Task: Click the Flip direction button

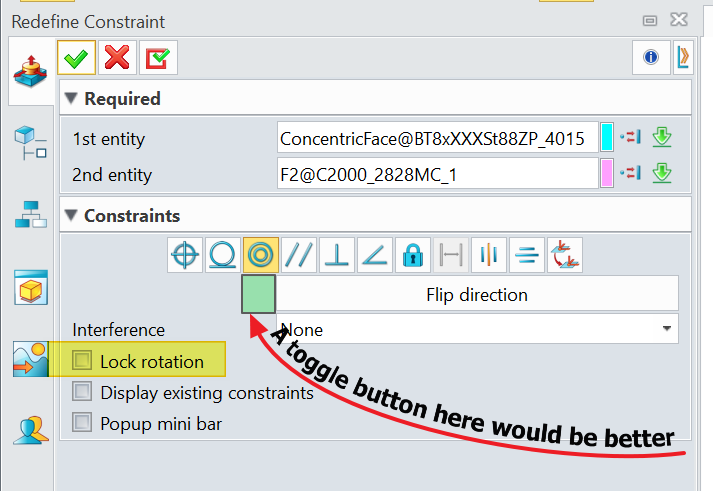Action: [x=477, y=295]
